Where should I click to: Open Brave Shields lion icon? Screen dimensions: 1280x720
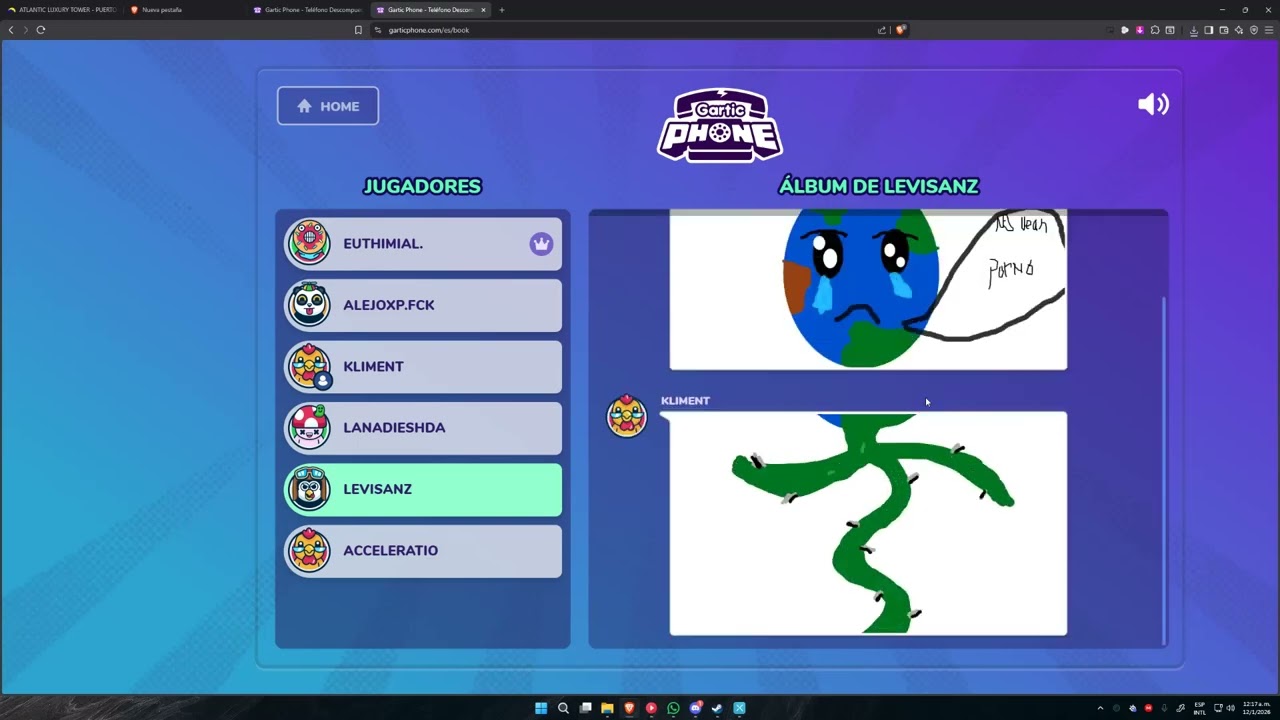(900, 30)
